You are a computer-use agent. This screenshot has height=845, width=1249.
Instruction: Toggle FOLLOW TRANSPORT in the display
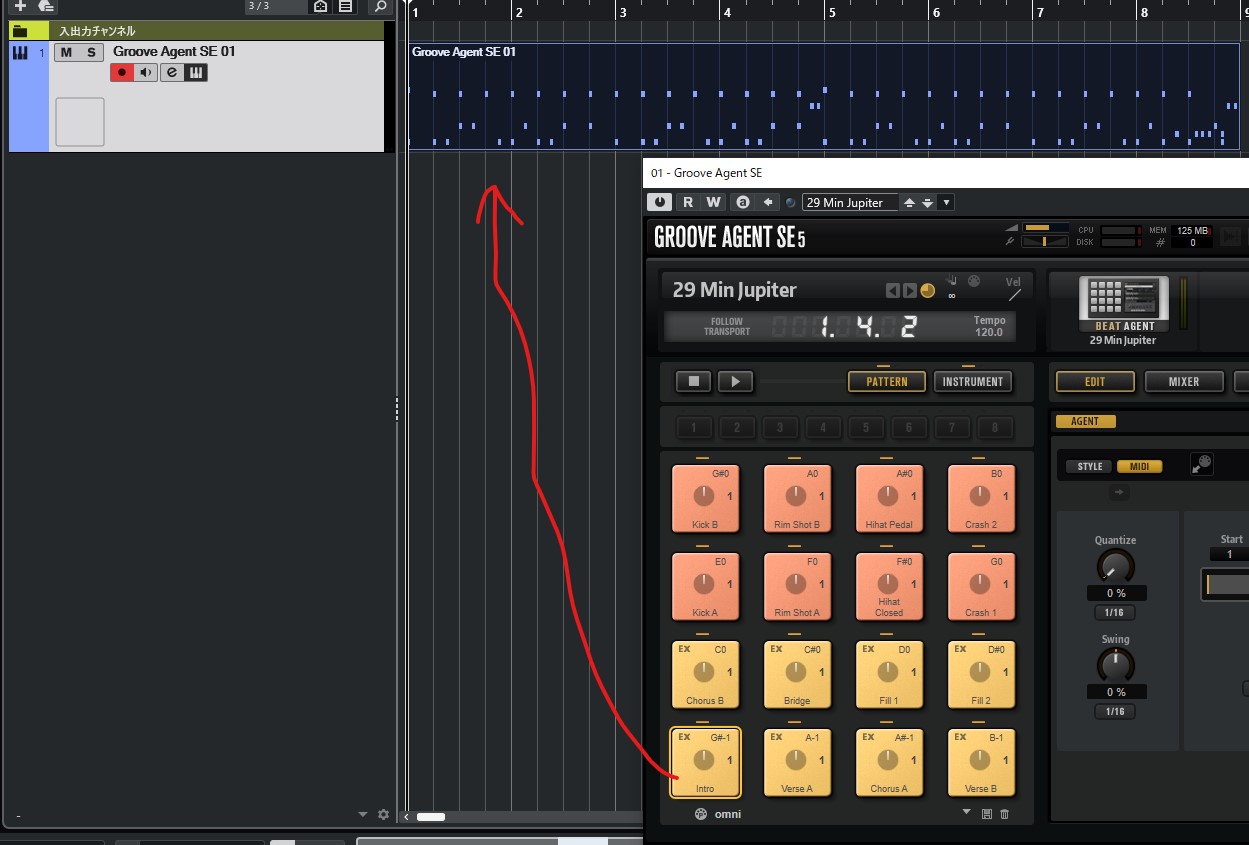[x=727, y=326]
